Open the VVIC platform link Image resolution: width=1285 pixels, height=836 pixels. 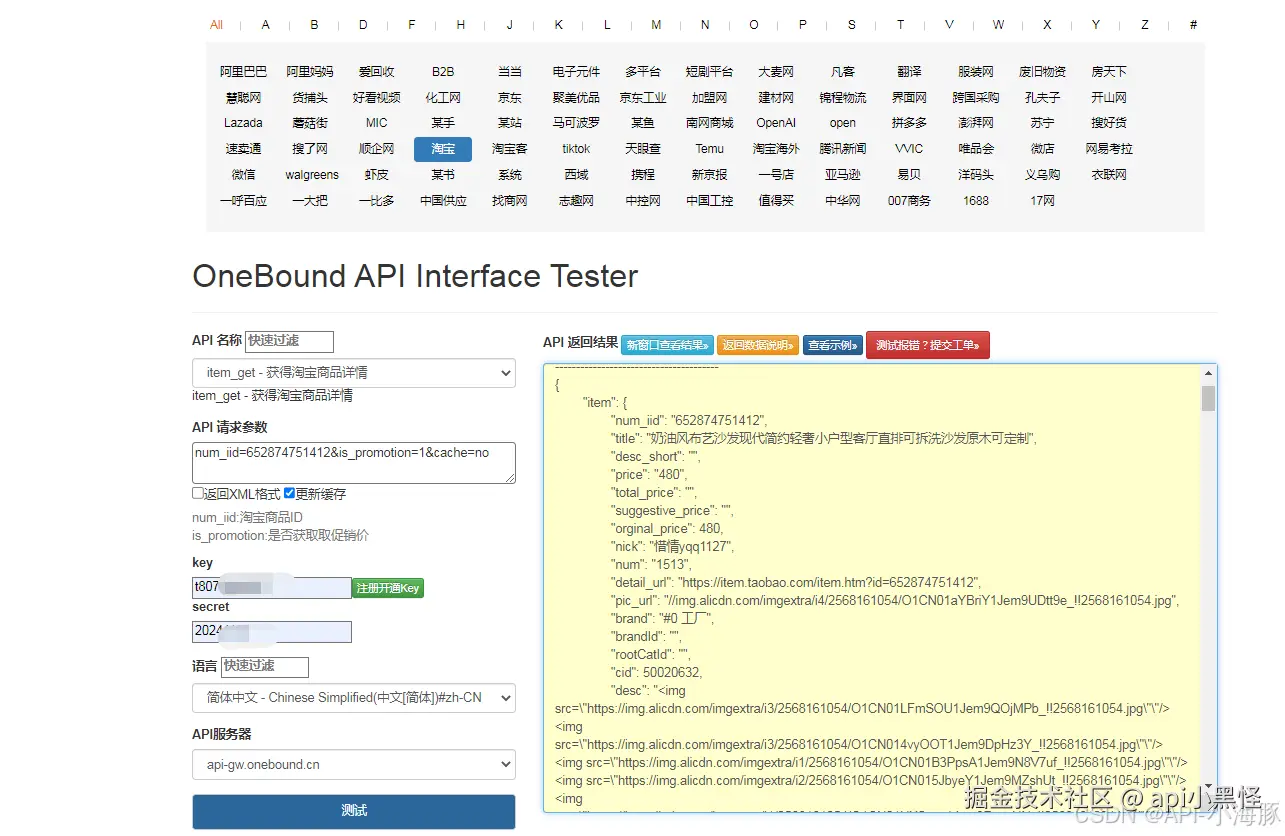point(909,149)
